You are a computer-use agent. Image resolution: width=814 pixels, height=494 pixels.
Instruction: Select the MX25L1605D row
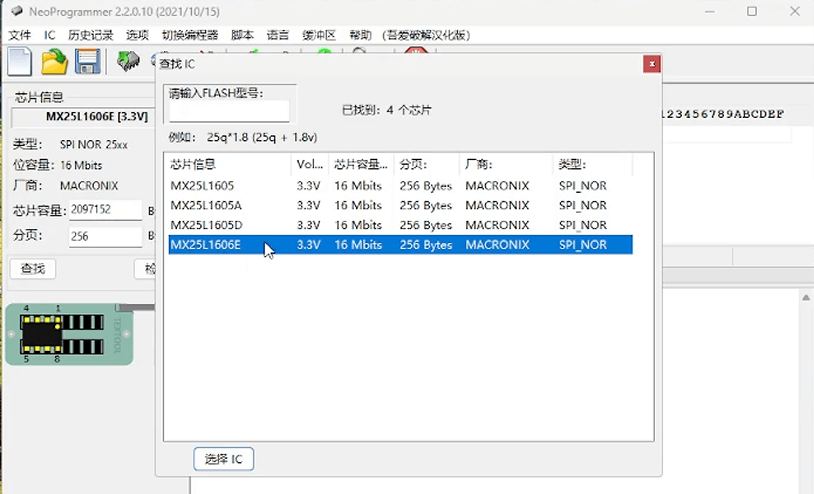[x=400, y=225]
